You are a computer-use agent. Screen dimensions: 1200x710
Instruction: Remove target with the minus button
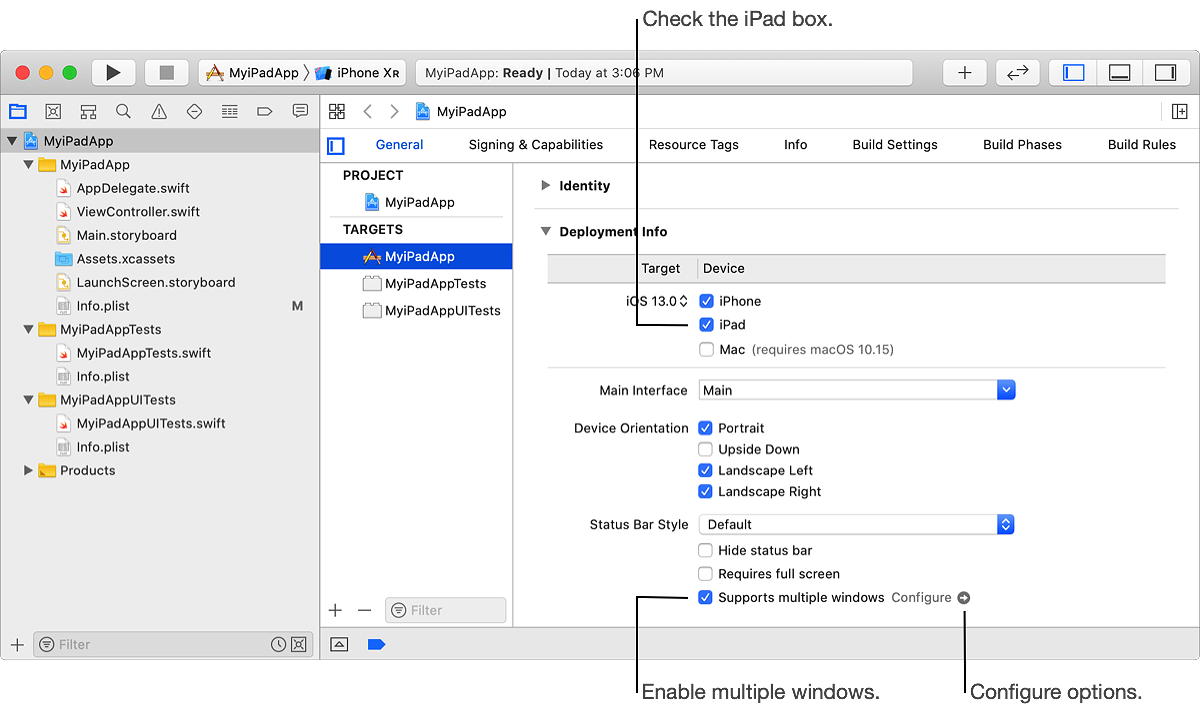pyautogui.click(x=364, y=610)
